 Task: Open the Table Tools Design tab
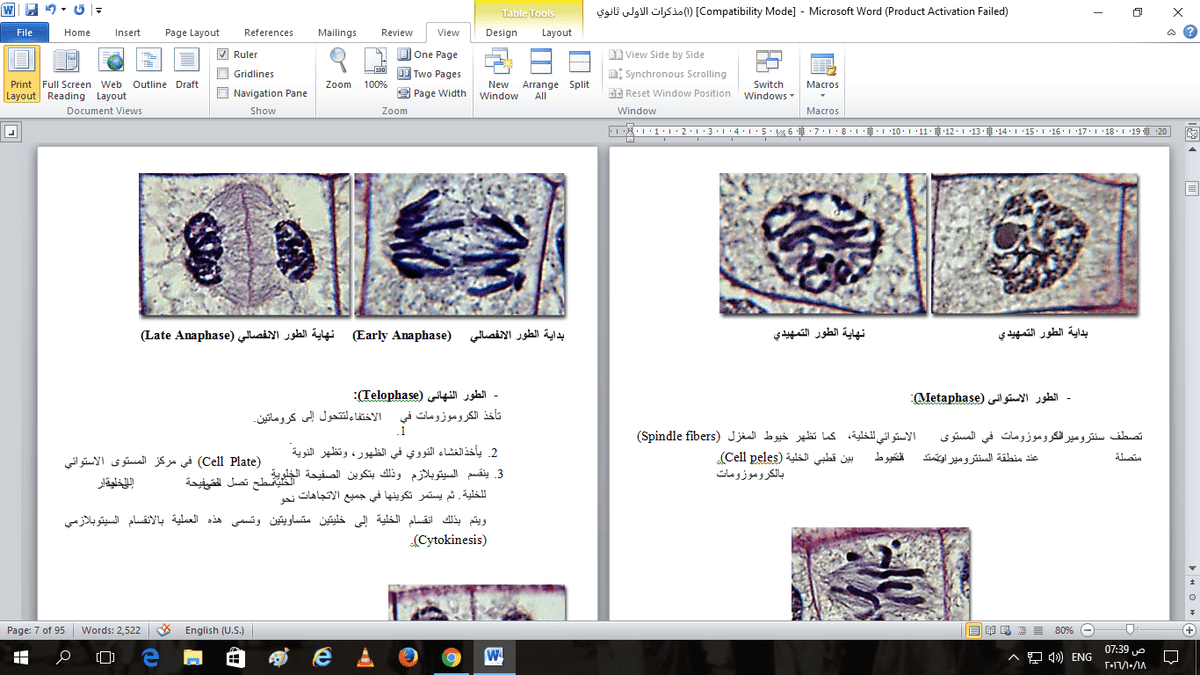coord(501,32)
